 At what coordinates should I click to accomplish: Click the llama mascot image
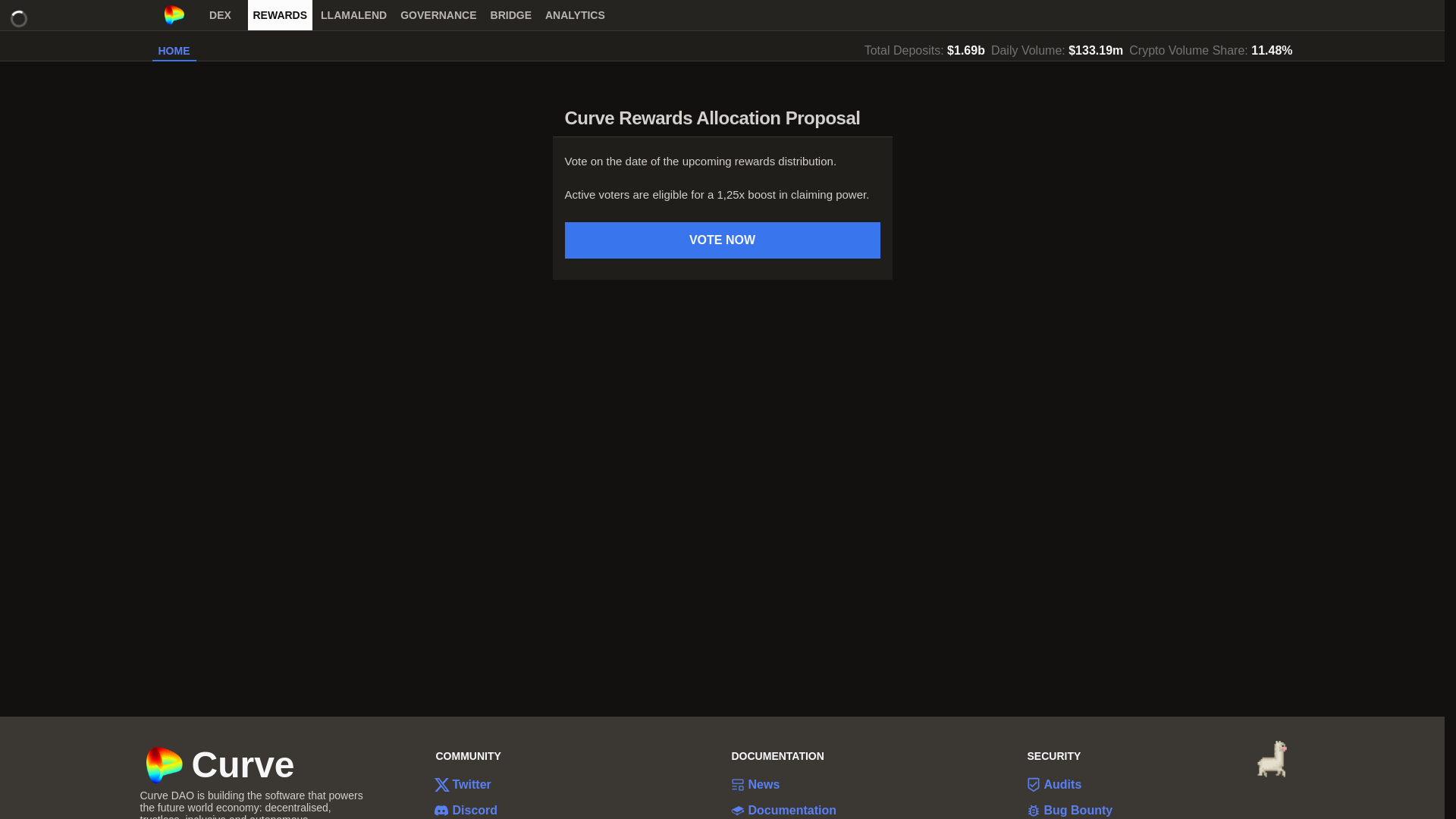(x=1272, y=759)
